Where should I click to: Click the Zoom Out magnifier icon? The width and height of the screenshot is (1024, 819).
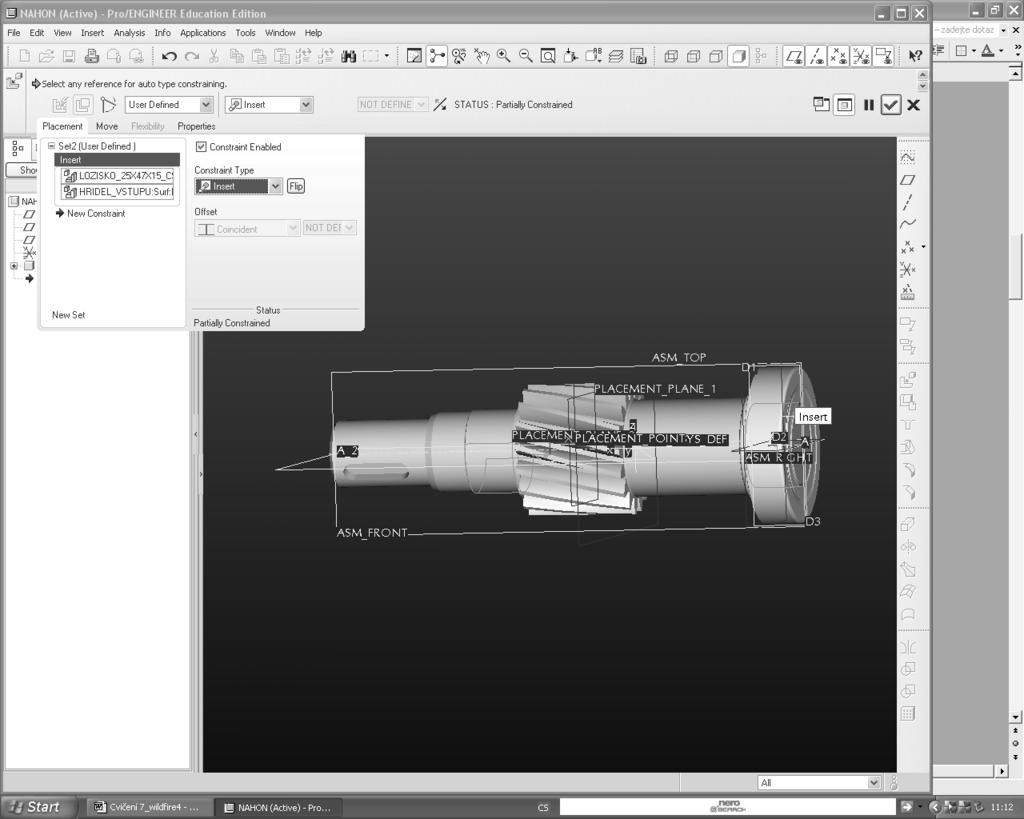[x=526, y=56]
